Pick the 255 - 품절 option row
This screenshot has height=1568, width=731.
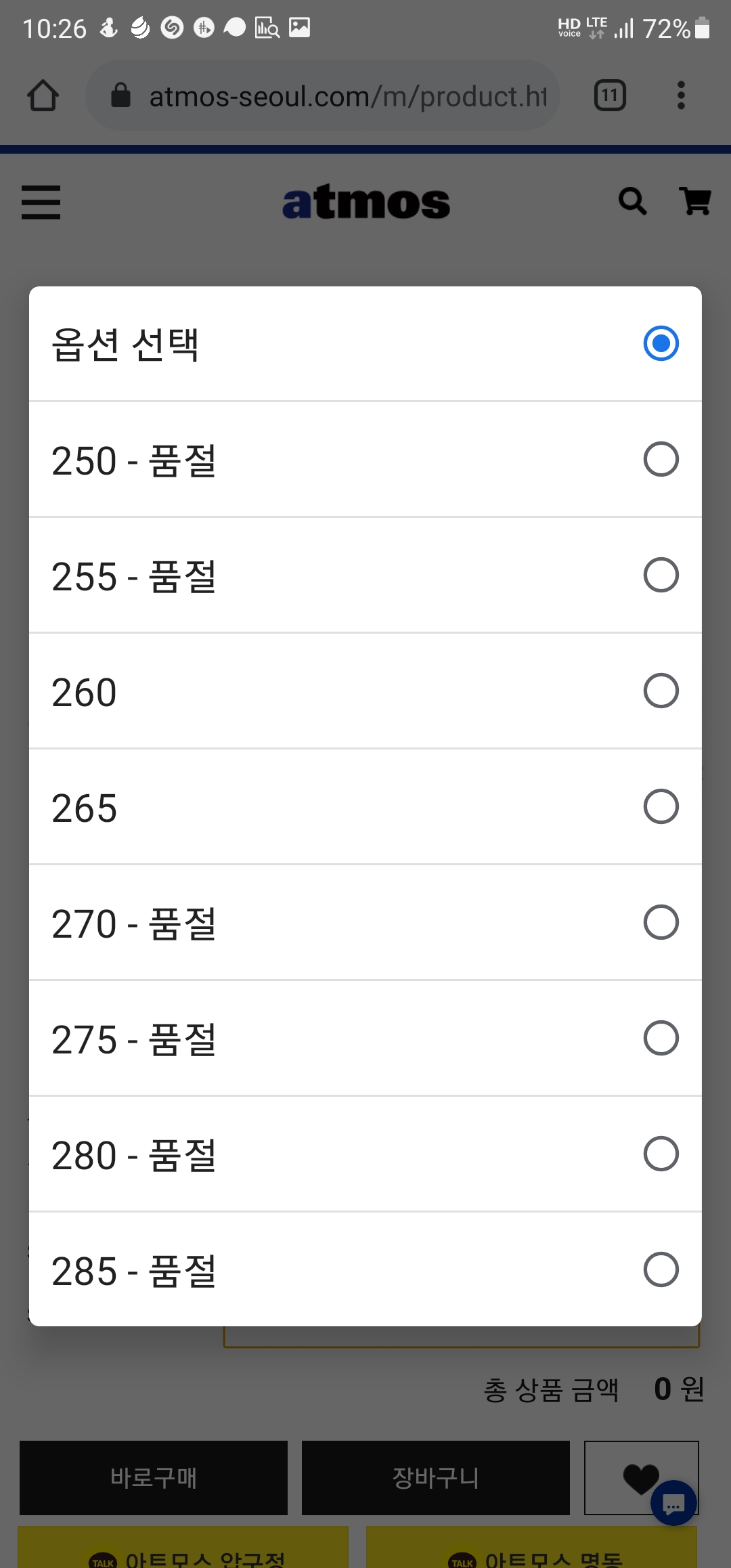coord(365,575)
